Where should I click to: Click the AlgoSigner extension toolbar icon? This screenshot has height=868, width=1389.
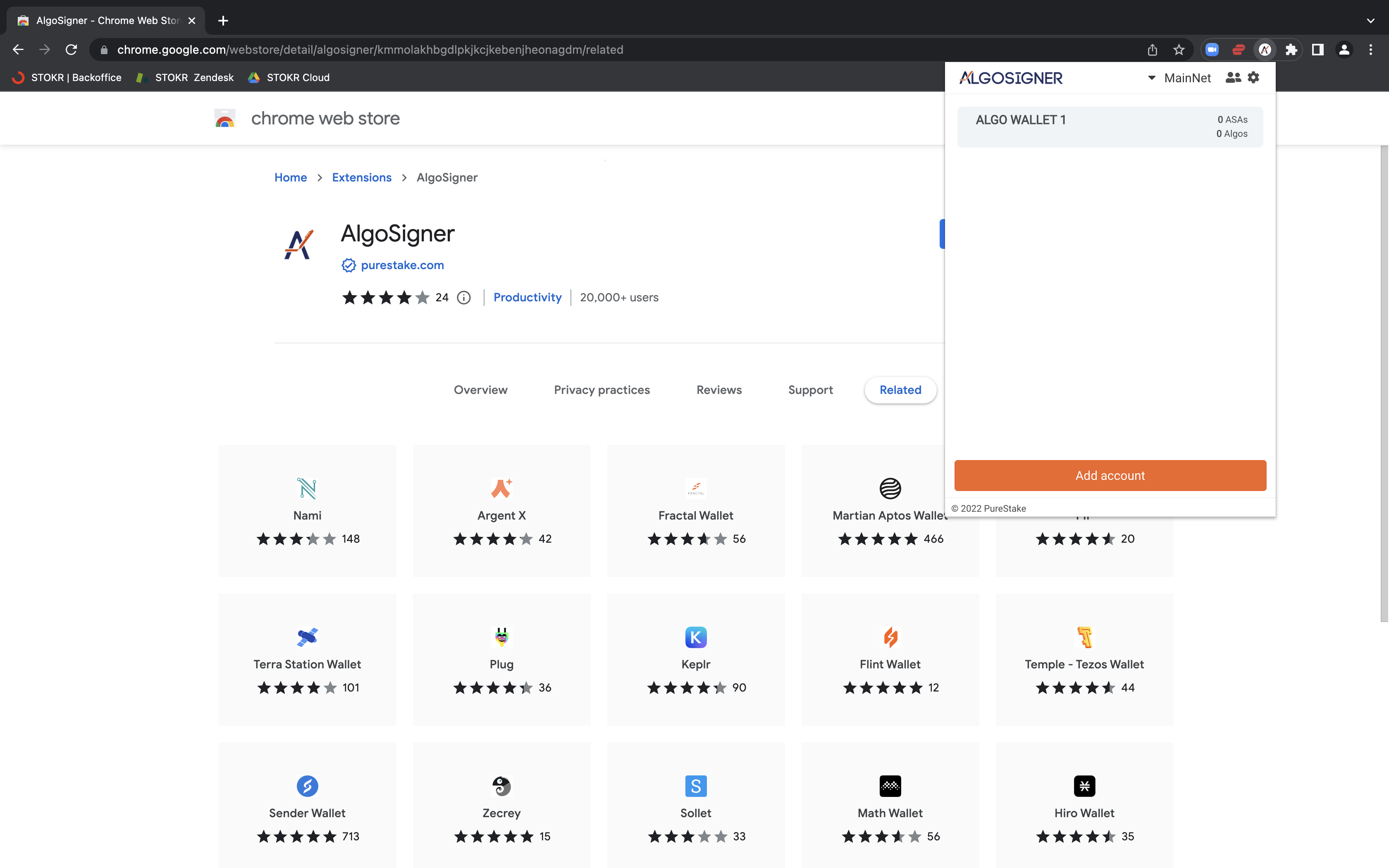click(x=1265, y=50)
